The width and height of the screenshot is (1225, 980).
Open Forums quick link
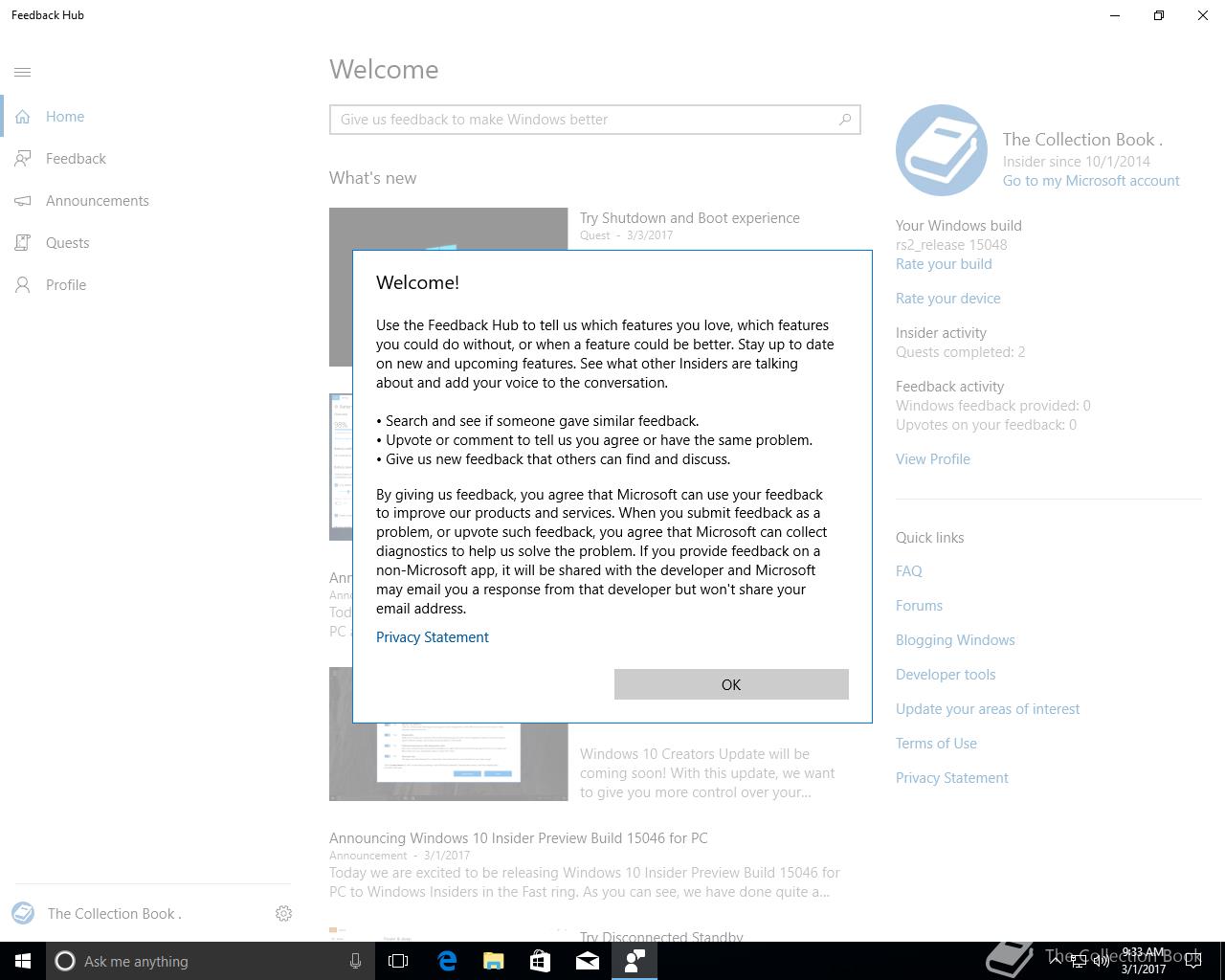(x=920, y=606)
